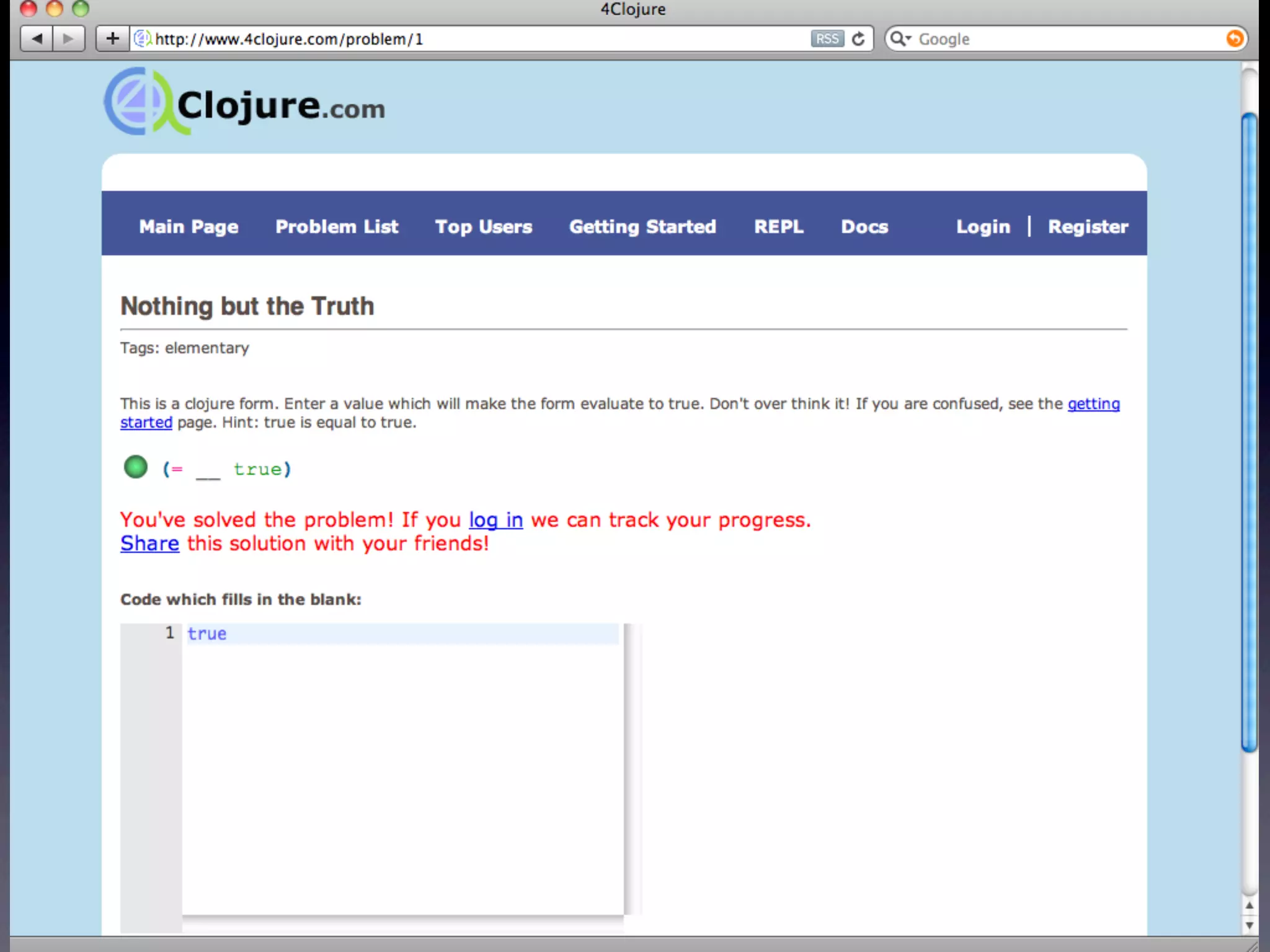The image size is (1270, 952).
Task: Click the 'Code which fills in the blank:' label
Action: pos(241,599)
